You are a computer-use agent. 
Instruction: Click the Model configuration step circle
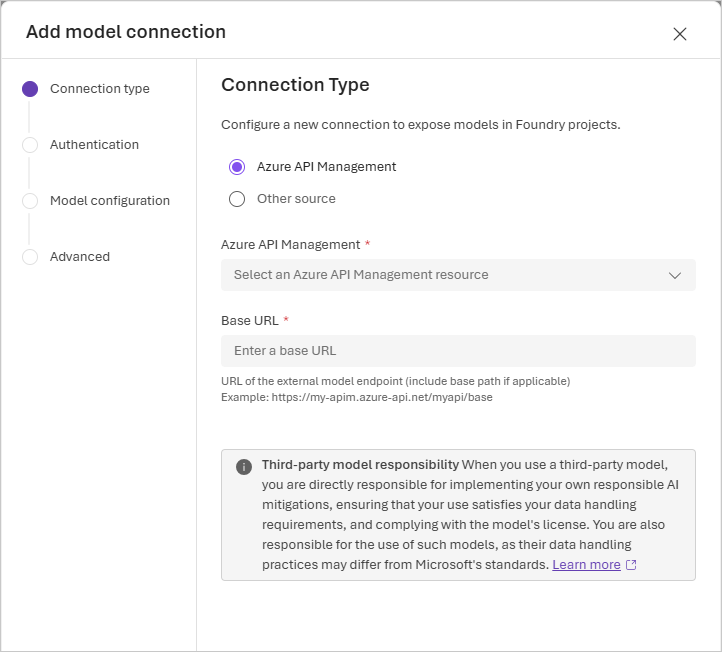(x=30, y=201)
